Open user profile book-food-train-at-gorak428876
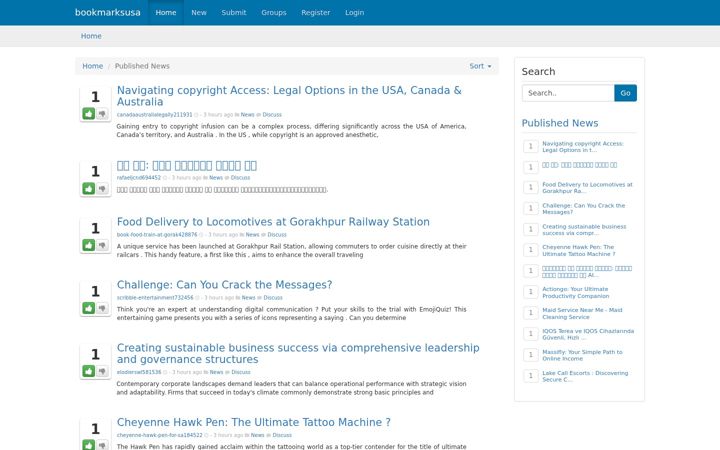The height and width of the screenshot is (450, 720). click(157, 235)
